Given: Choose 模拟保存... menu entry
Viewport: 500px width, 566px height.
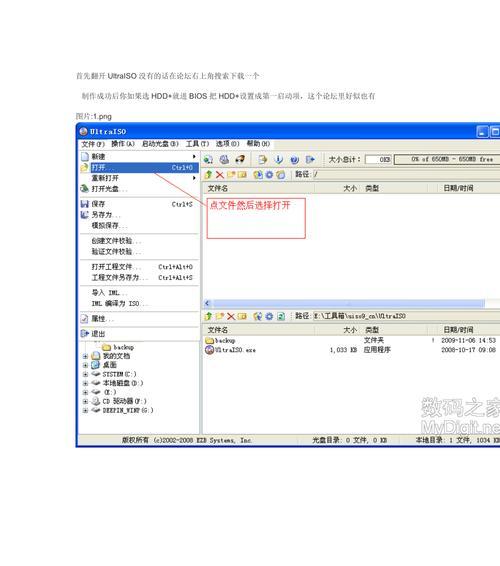Looking at the screenshot, I should [x=139, y=226].
